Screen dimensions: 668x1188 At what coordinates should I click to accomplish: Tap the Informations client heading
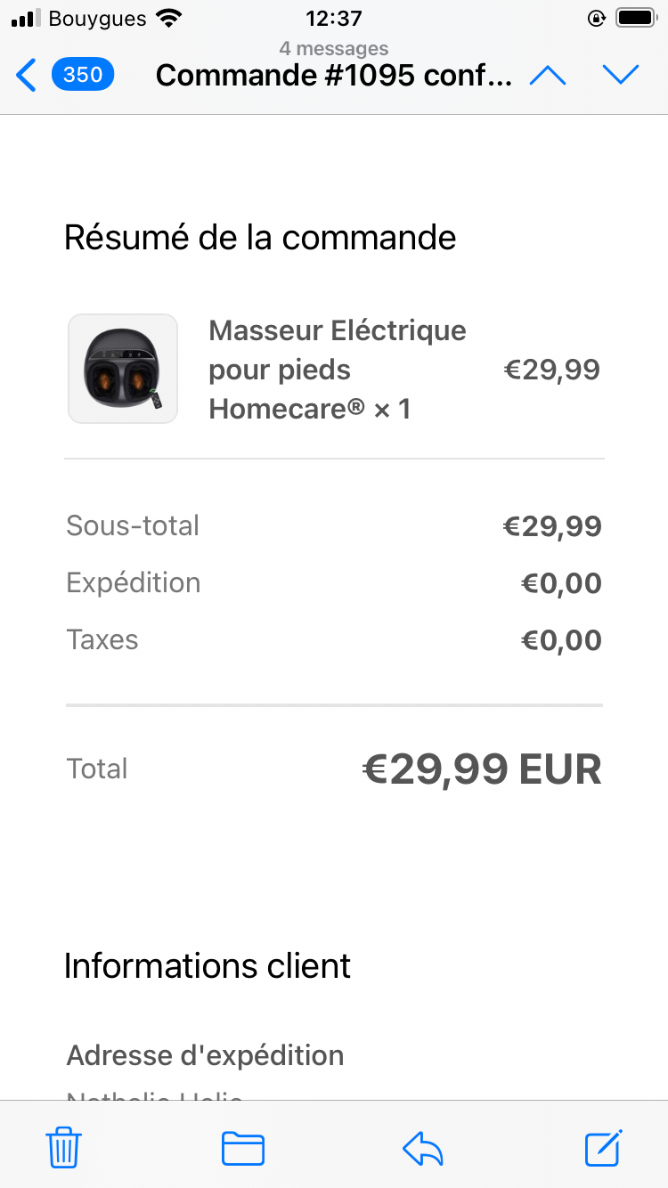[x=208, y=966]
